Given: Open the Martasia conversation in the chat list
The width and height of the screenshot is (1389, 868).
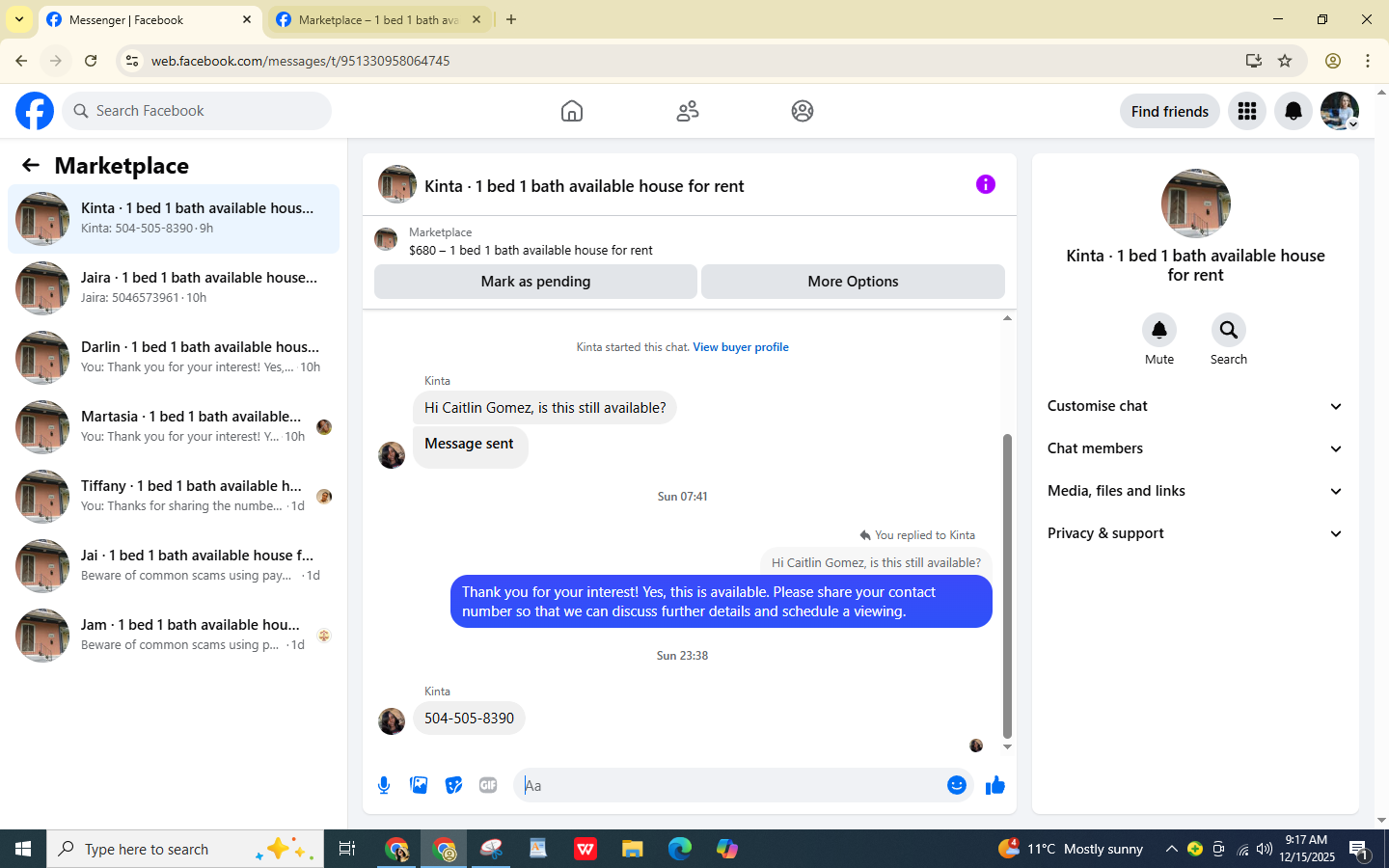Looking at the screenshot, I should 174,427.
